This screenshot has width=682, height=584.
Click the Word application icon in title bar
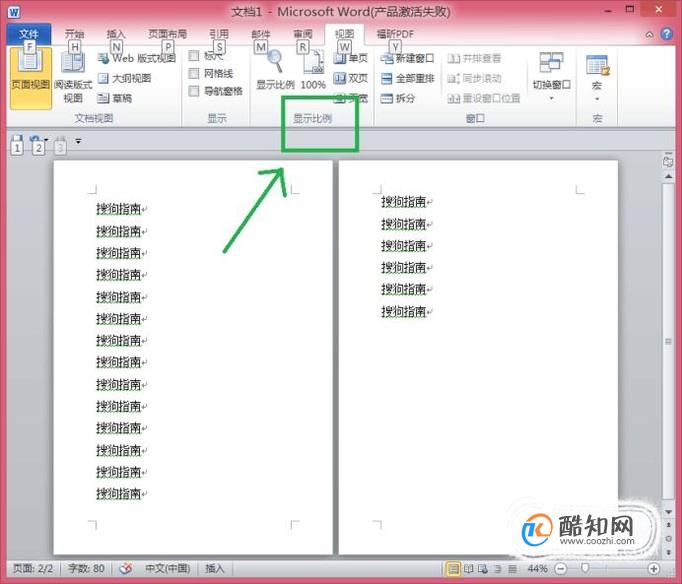tap(14, 12)
